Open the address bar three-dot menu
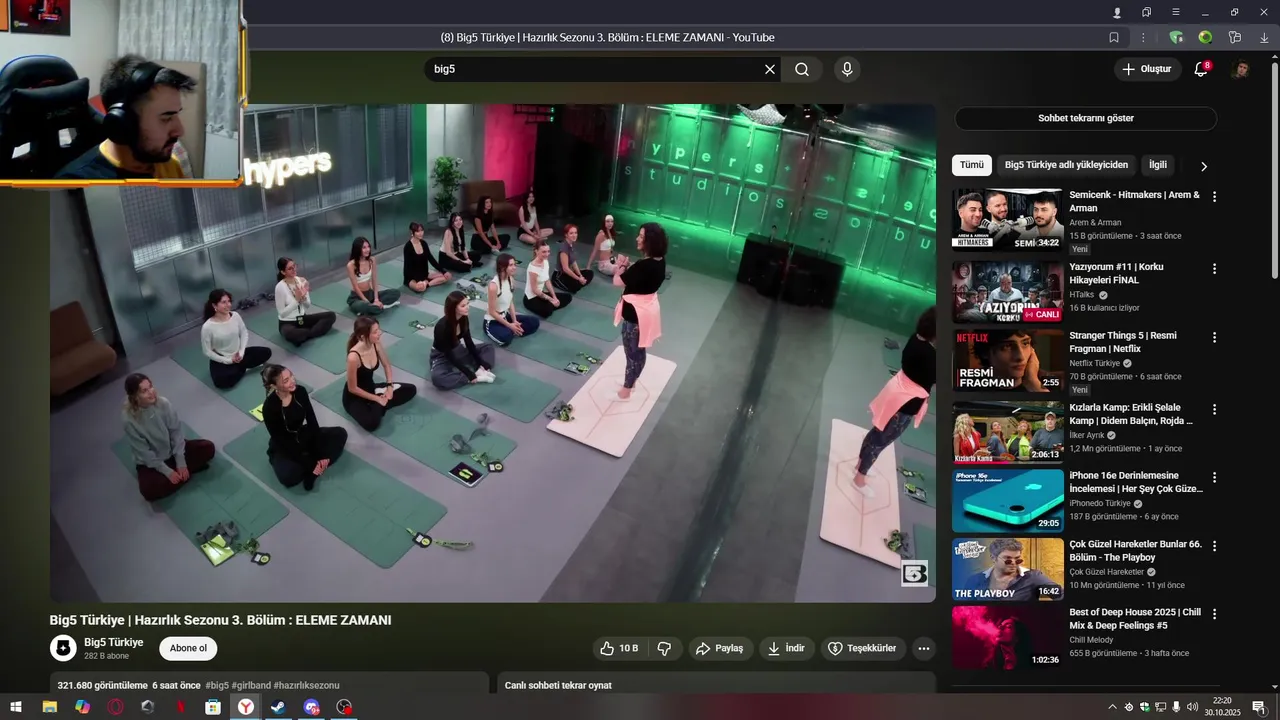The image size is (1280, 720). 1143,37
